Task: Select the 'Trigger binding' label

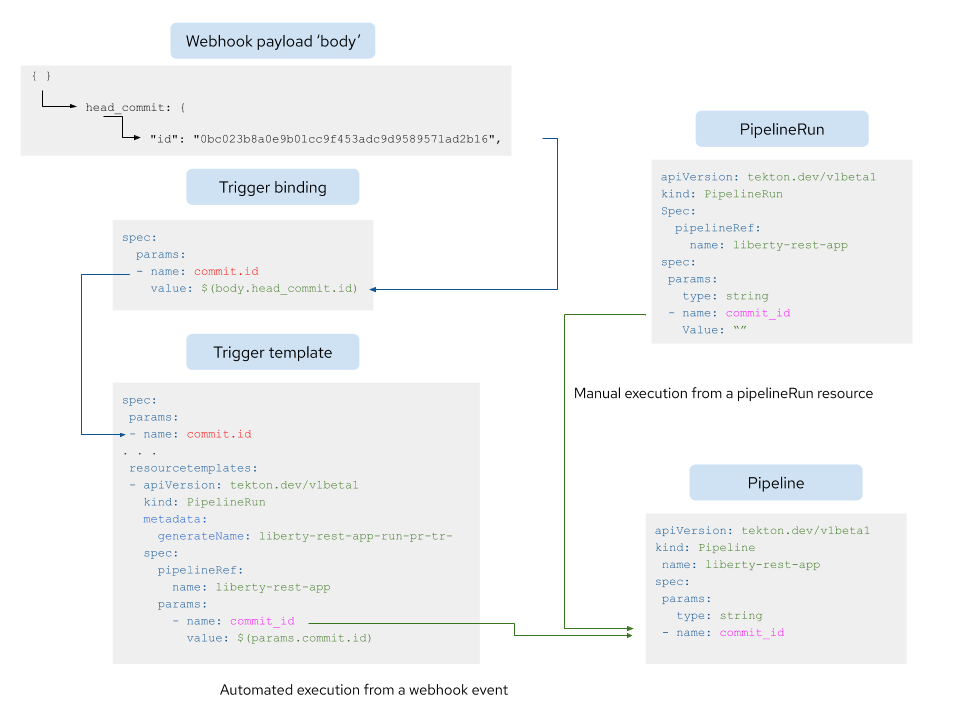Action: pos(272,186)
